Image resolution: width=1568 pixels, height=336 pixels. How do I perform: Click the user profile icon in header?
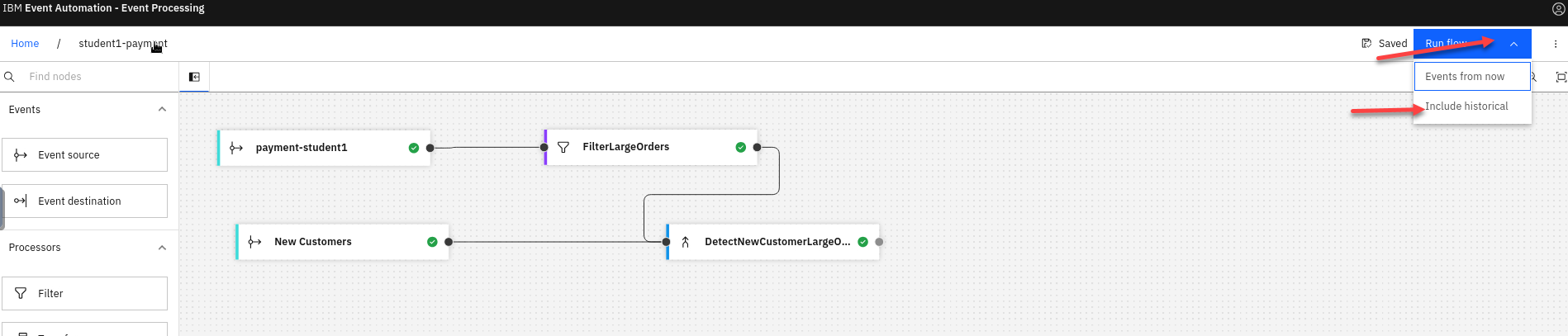(x=1558, y=9)
